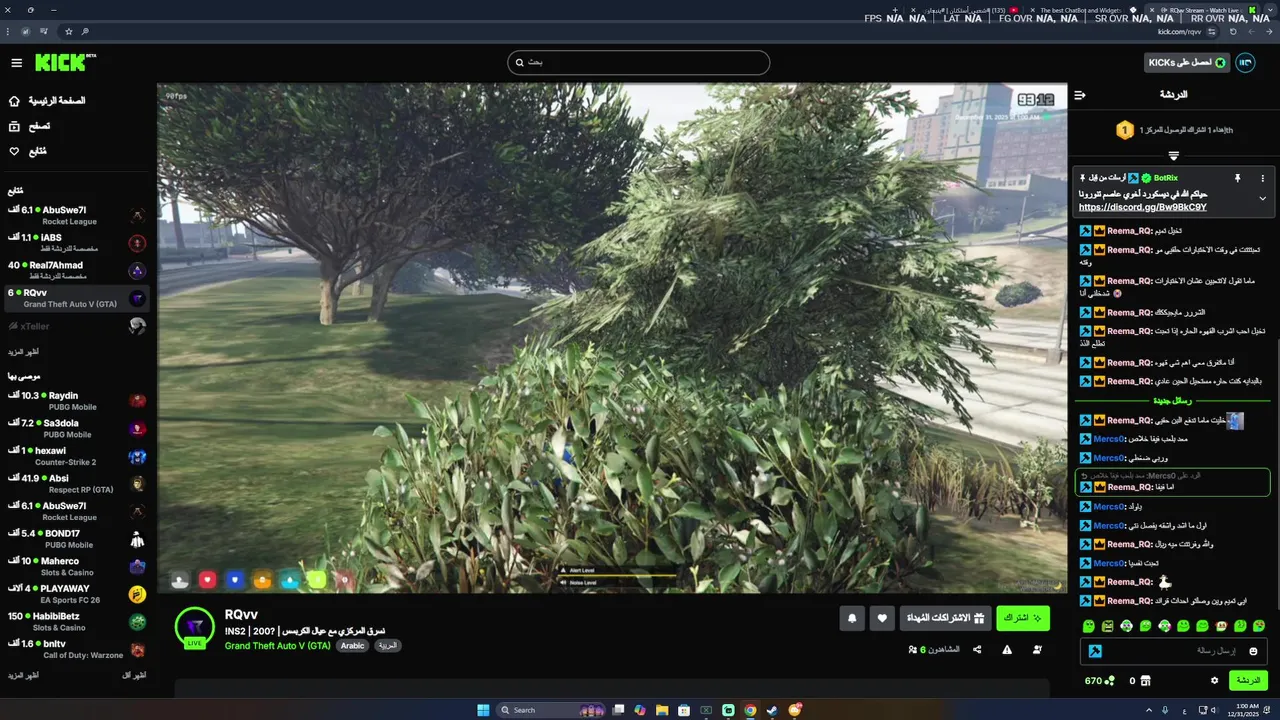Show hidden system tray icons
The height and width of the screenshot is (720, 1280).
[x=1148, y=710]
